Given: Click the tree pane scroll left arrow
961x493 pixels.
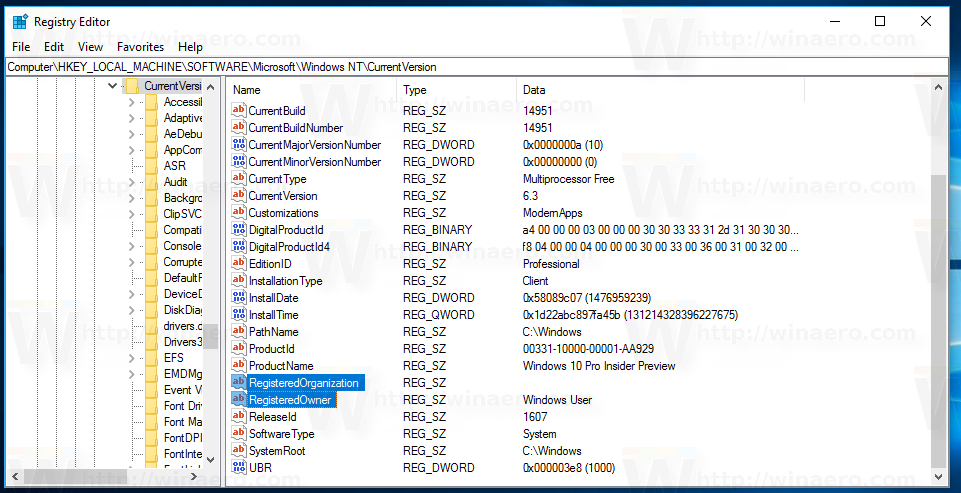Looking at the screenshot, I should click(15, 476).
